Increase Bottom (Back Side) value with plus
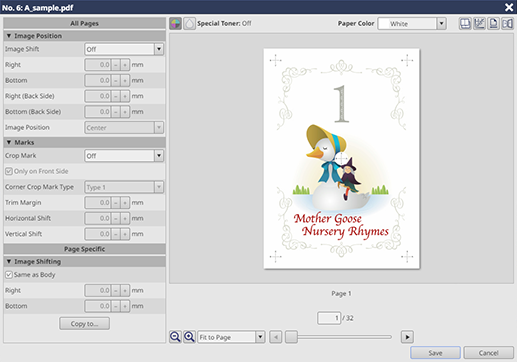This screenshot has width=517, height=362. click(125, 112)
